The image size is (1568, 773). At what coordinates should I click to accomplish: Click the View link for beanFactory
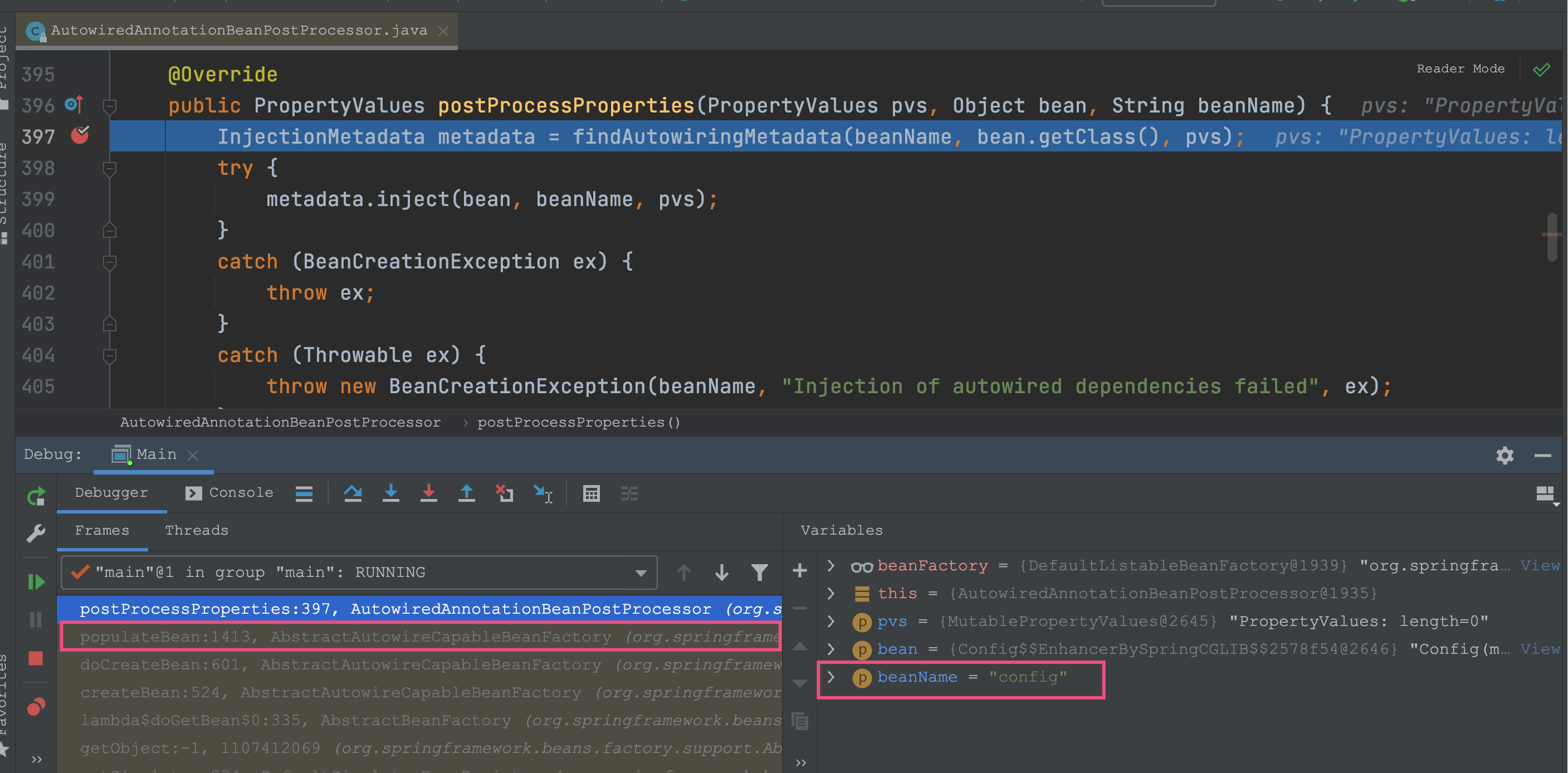click(1540, 565)
